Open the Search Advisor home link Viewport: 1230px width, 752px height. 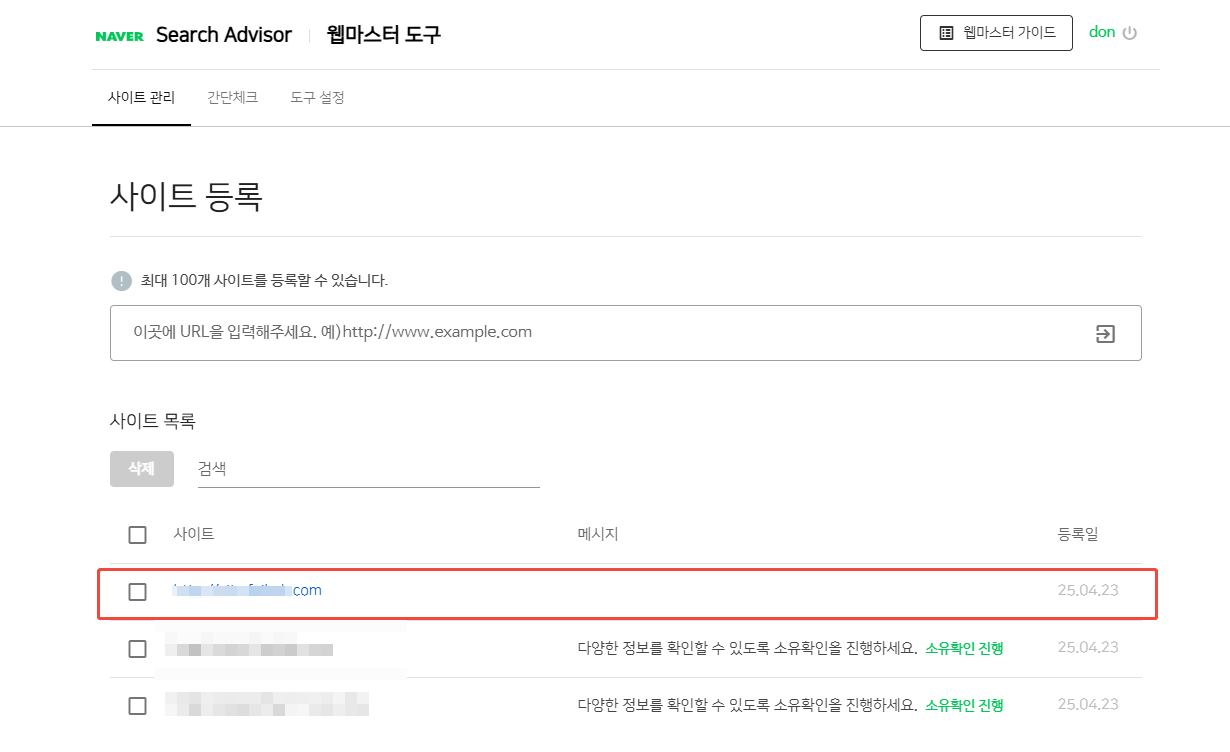point(223,35)
